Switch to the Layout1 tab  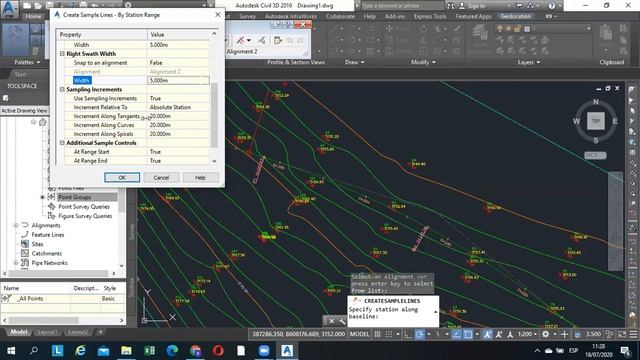(x=47, y=332)
